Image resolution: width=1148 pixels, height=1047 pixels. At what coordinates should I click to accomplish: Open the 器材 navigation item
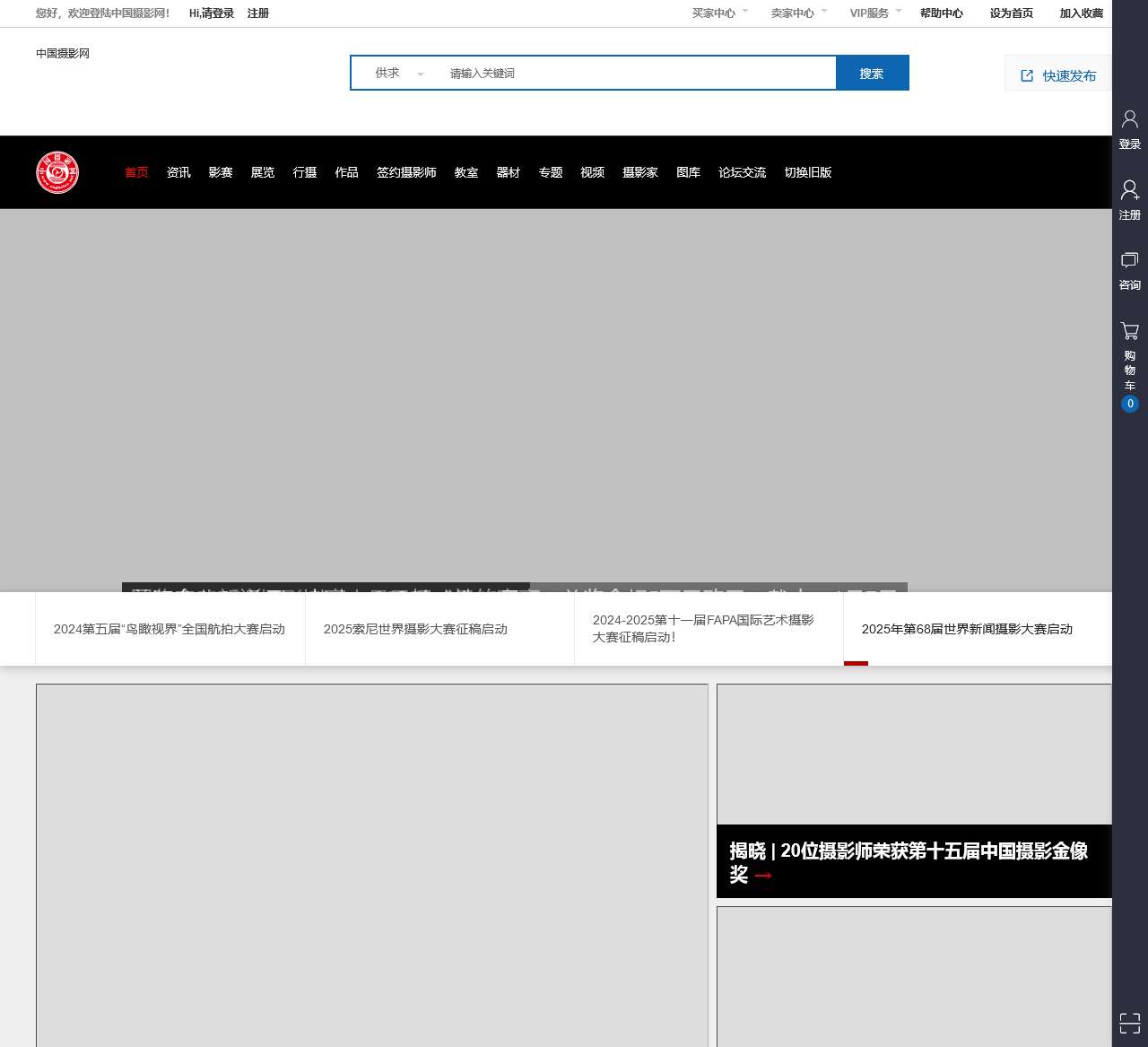(x=509, y=172)
